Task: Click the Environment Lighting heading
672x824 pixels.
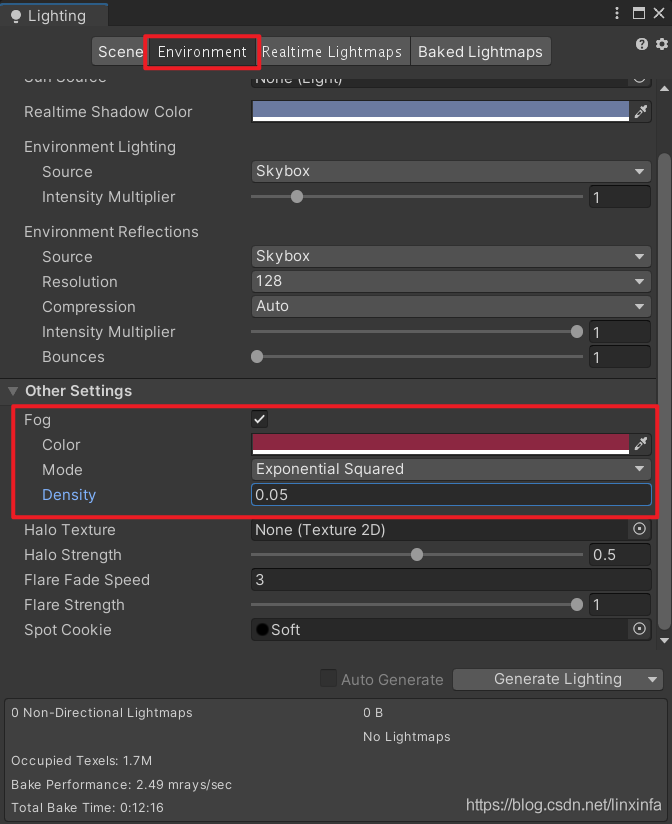Action: [100, 147]
